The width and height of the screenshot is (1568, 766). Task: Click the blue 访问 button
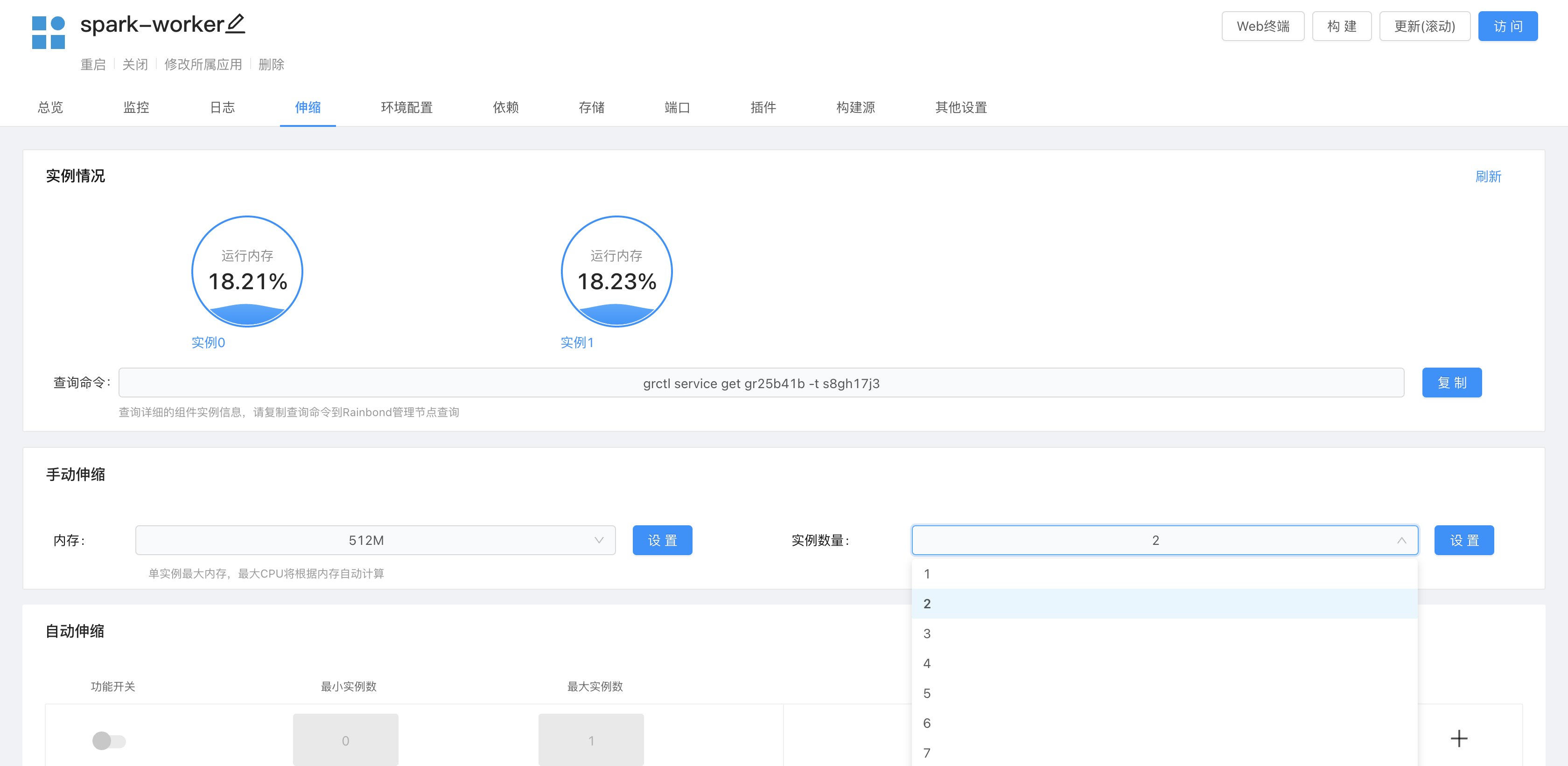tap(1508, 26)
